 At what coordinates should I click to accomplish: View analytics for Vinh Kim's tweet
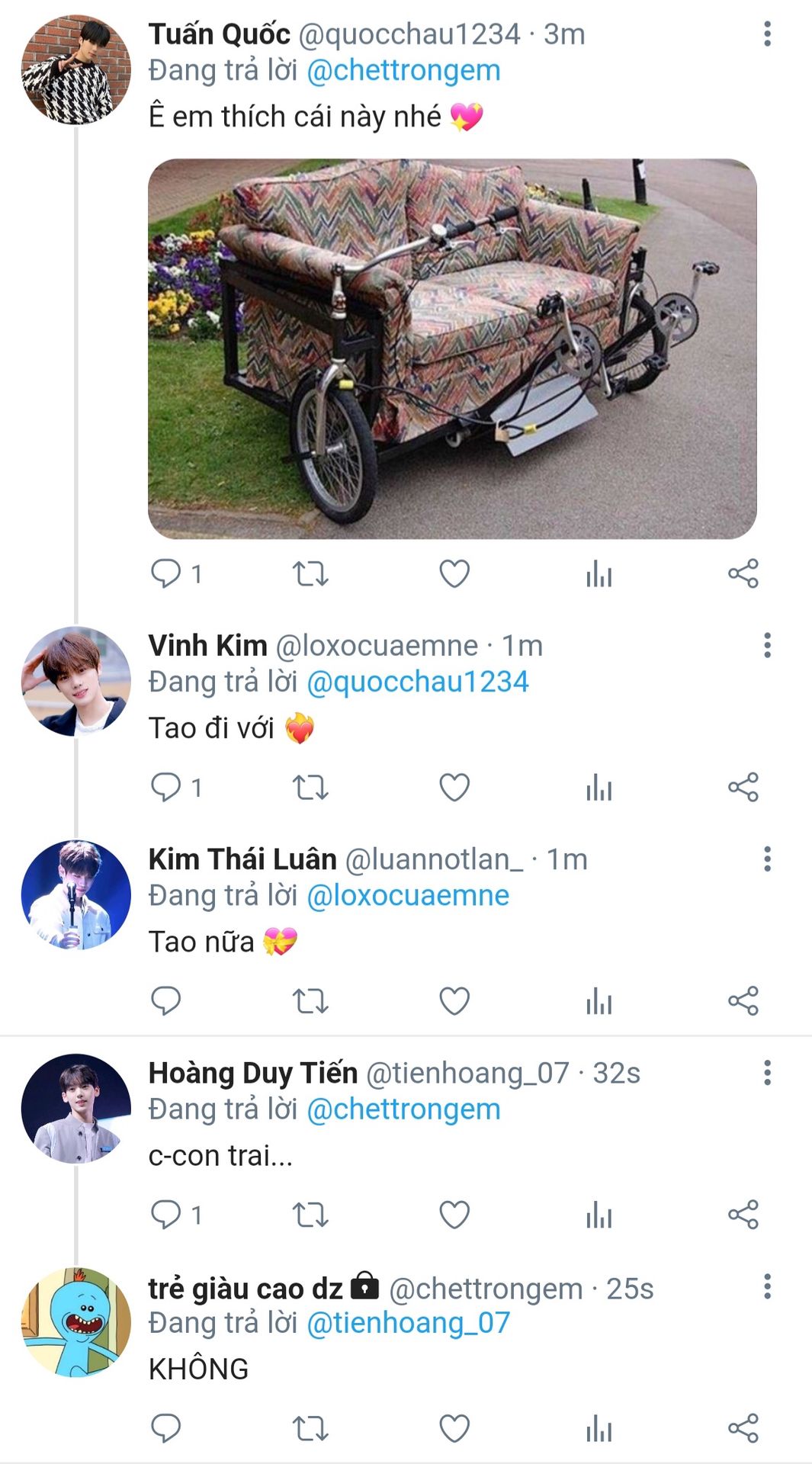[599, 787]
